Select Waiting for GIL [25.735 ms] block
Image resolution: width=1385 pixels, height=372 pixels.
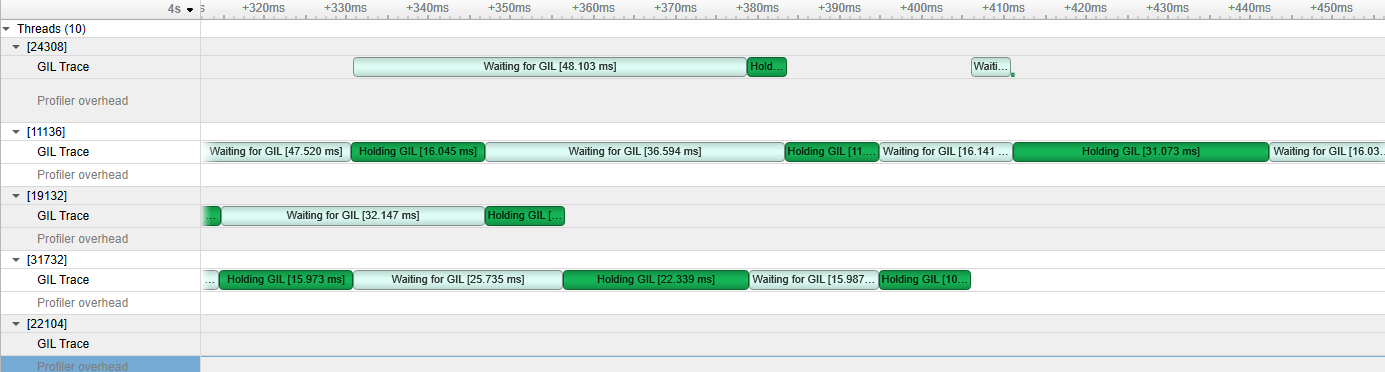pos(458,280)
